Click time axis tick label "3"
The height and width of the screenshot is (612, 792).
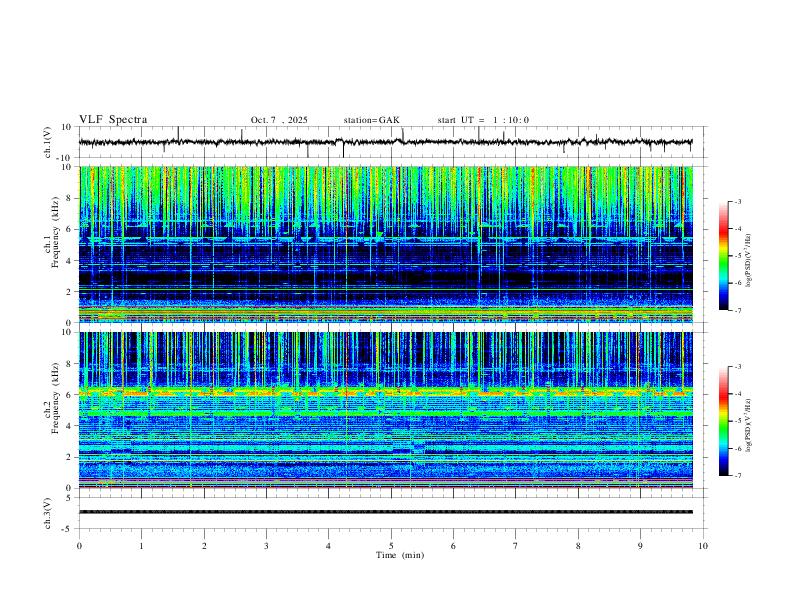point(266,546)
